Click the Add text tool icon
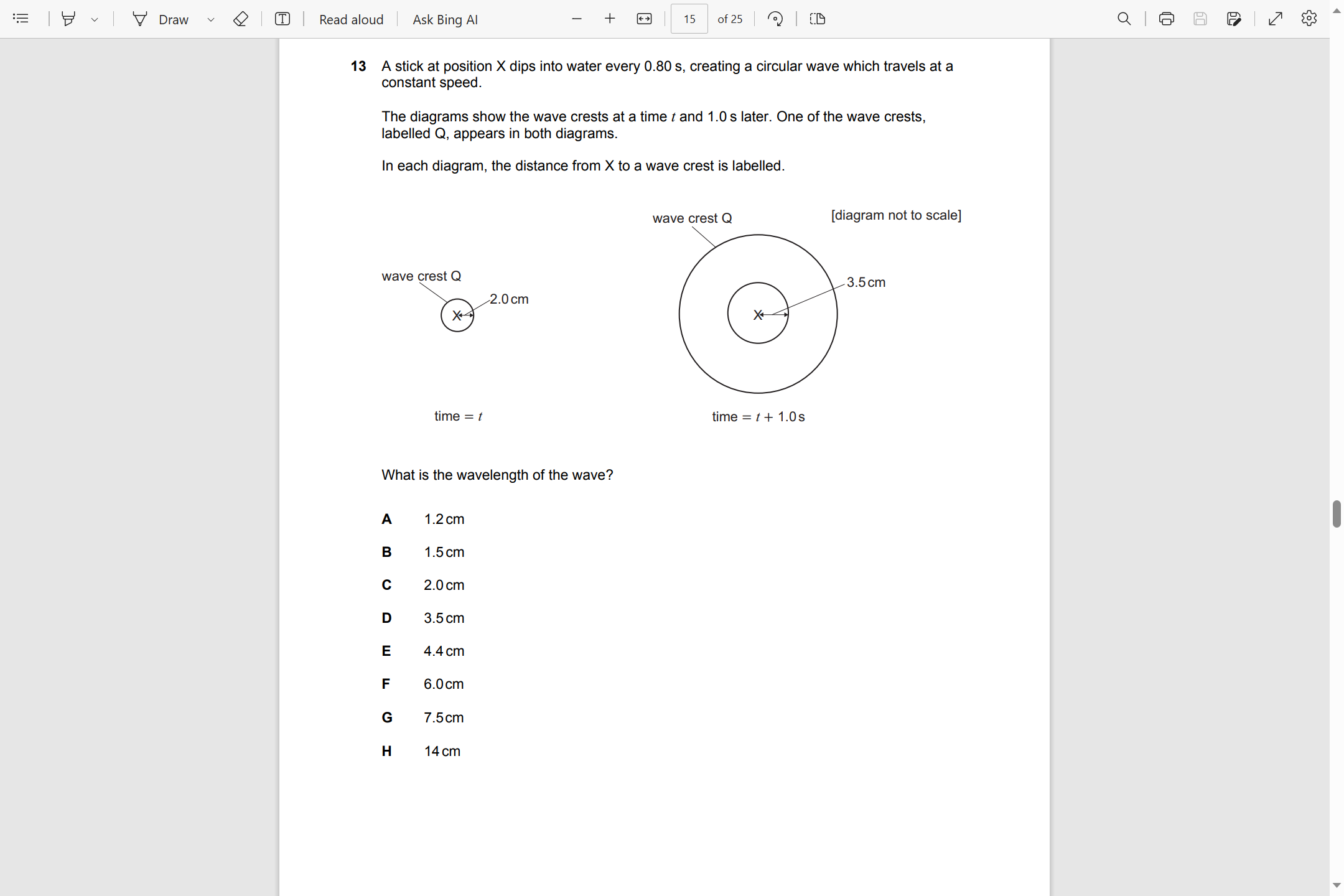The image size is (1344, 896). (282, 19)
